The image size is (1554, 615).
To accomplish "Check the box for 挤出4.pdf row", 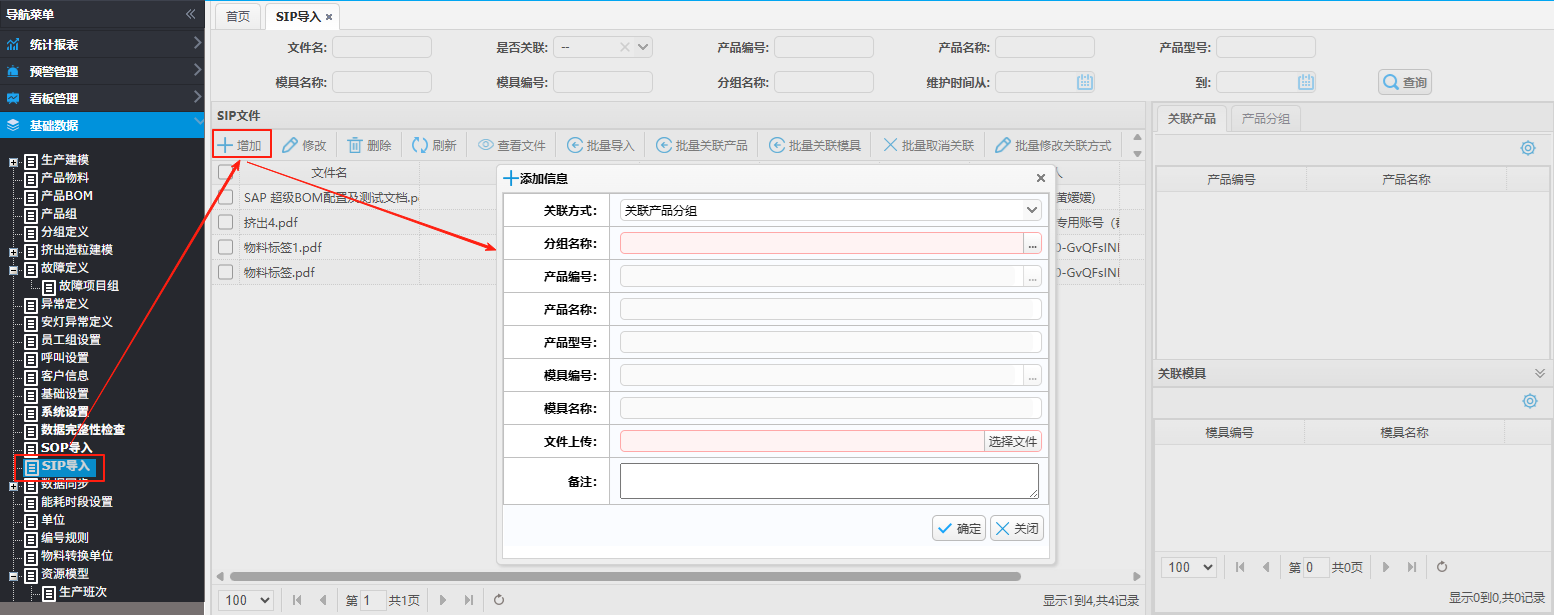I will point(226,223).
